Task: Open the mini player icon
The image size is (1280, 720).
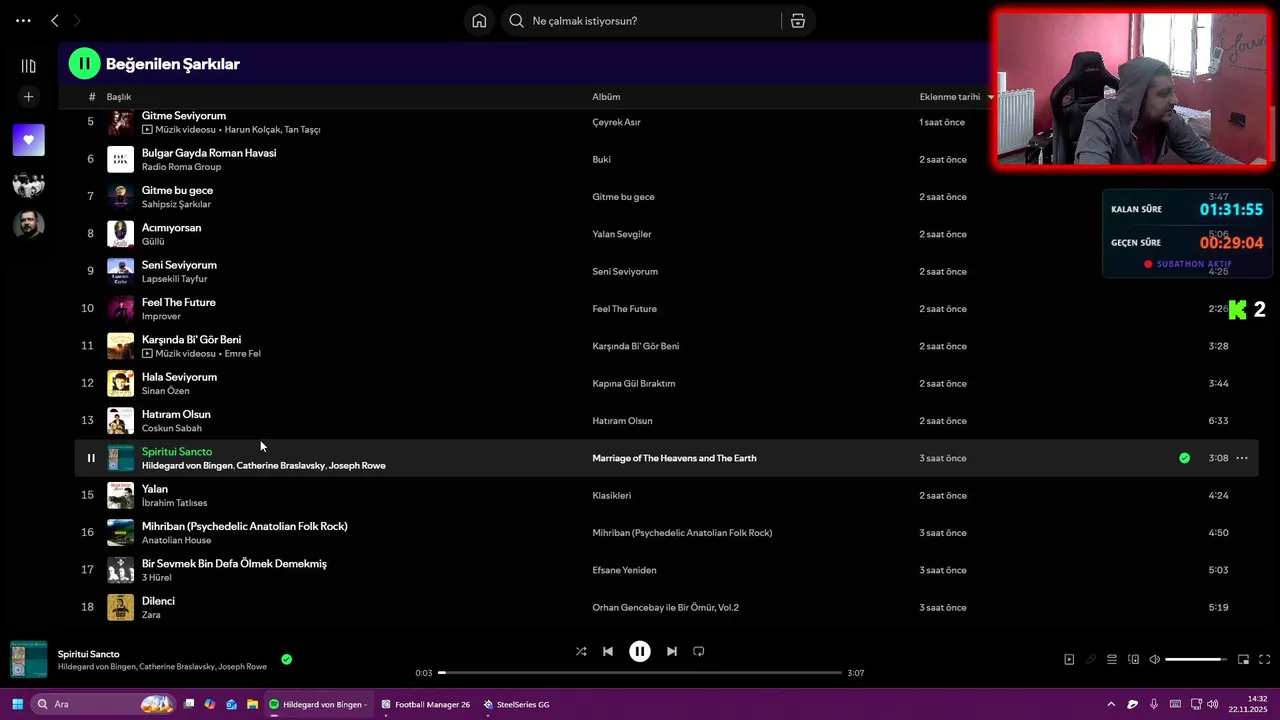Action: pos(1244,659)
